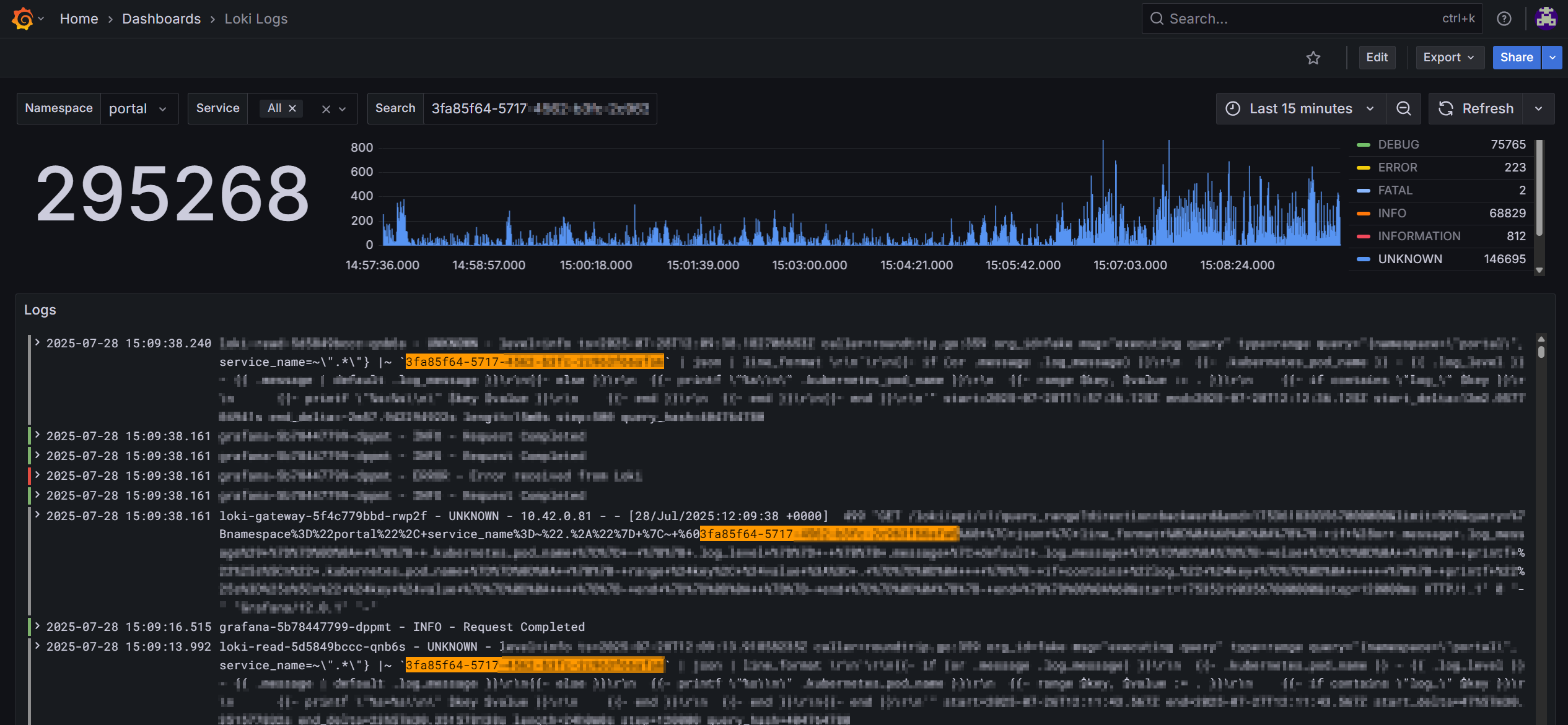1568x725 pixels.
Task: Toggle the ERROR series in legend
Action: tap(1398, 167)
